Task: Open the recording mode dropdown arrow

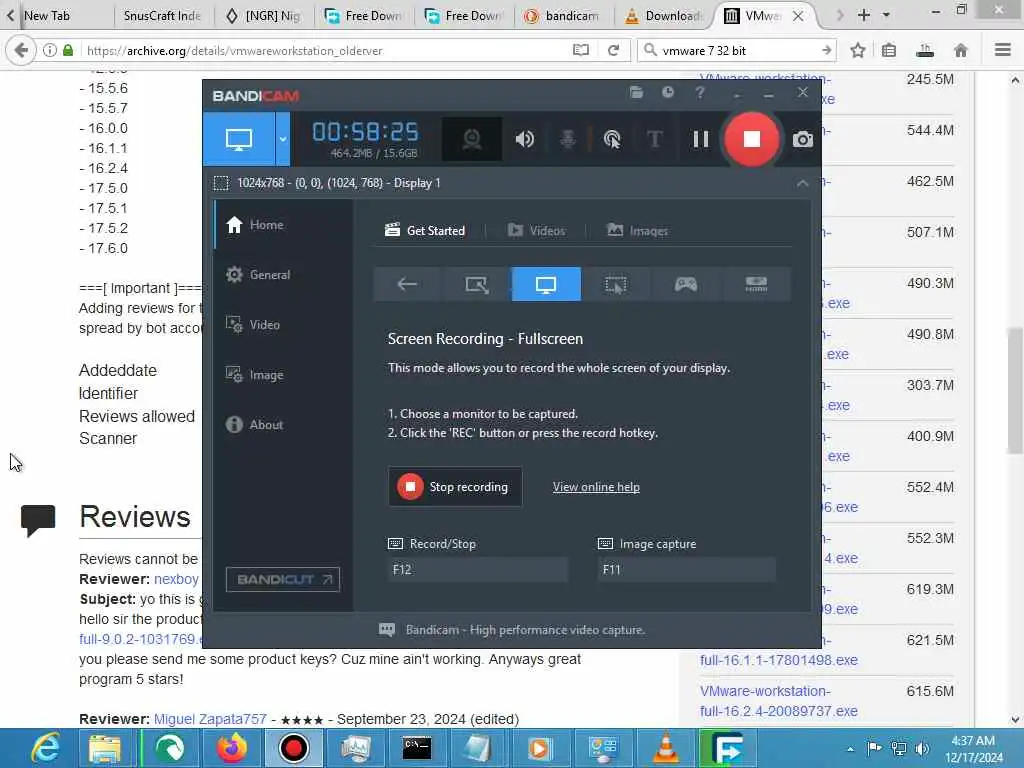Action: click(x=283, y=138)
